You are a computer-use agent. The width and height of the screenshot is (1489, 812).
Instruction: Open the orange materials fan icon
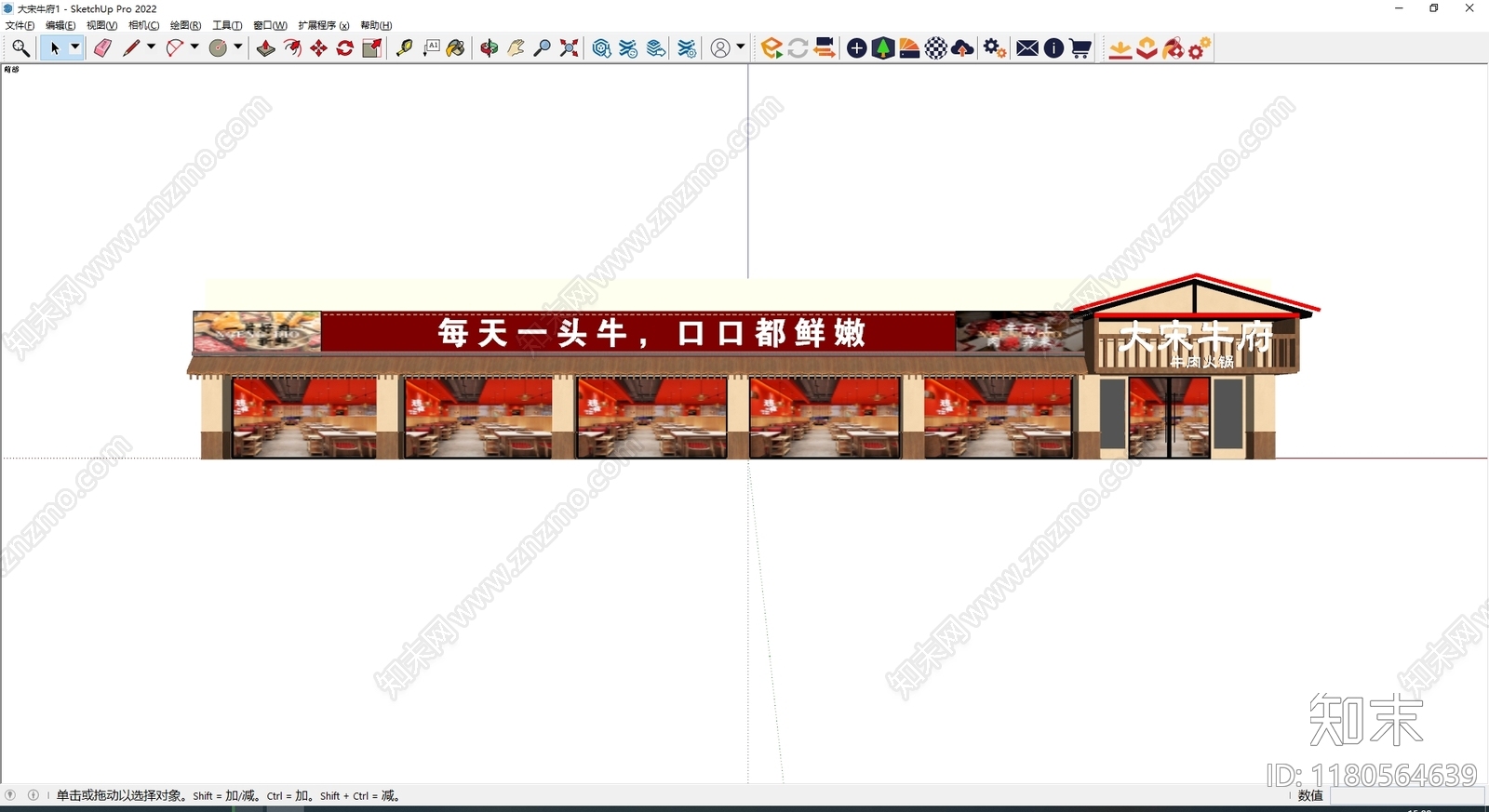pos(909,48)
